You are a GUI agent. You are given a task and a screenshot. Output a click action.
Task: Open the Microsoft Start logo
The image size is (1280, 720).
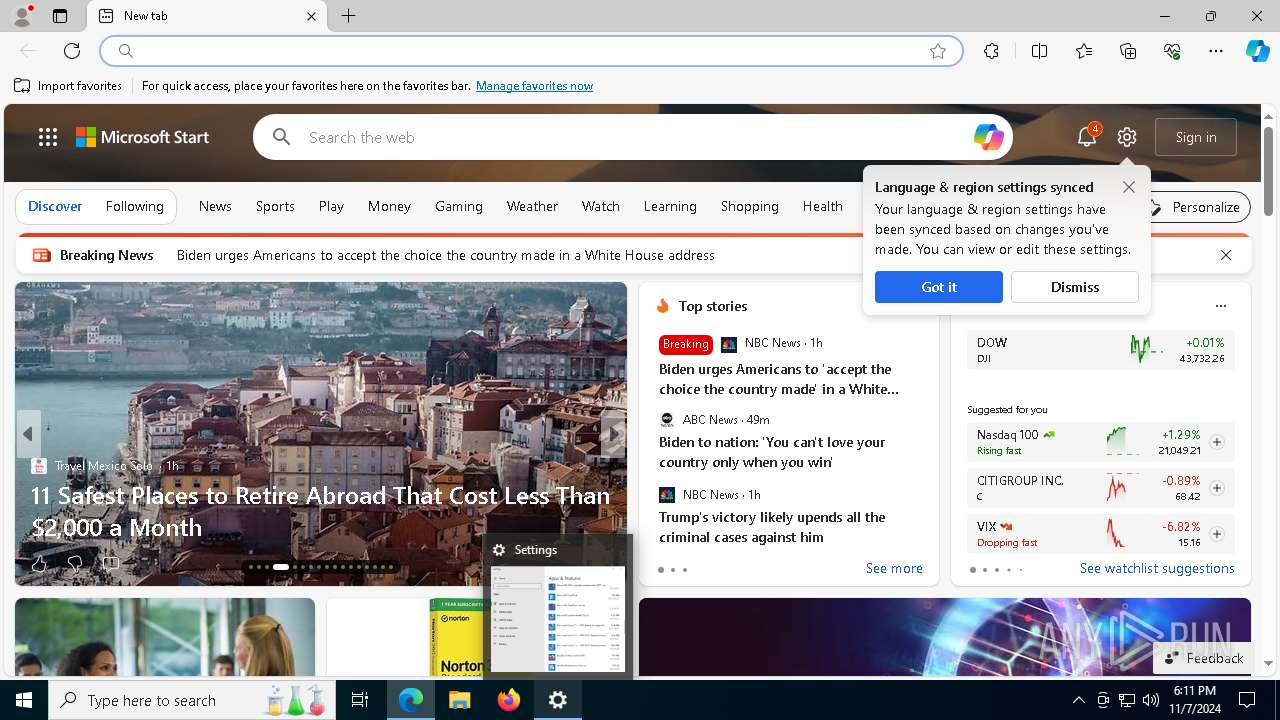click(142, 137)
